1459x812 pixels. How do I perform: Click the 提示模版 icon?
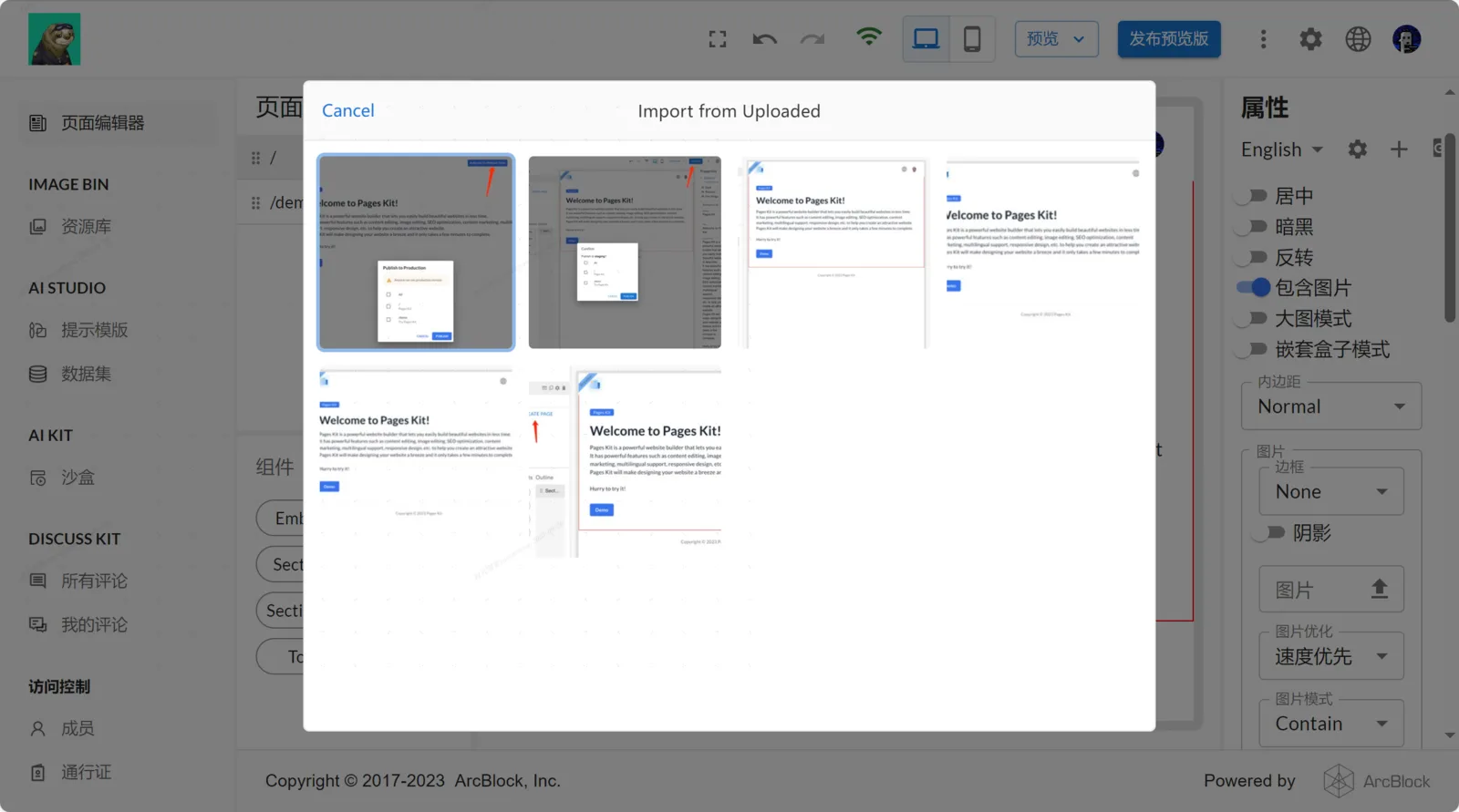coord(38,330)
